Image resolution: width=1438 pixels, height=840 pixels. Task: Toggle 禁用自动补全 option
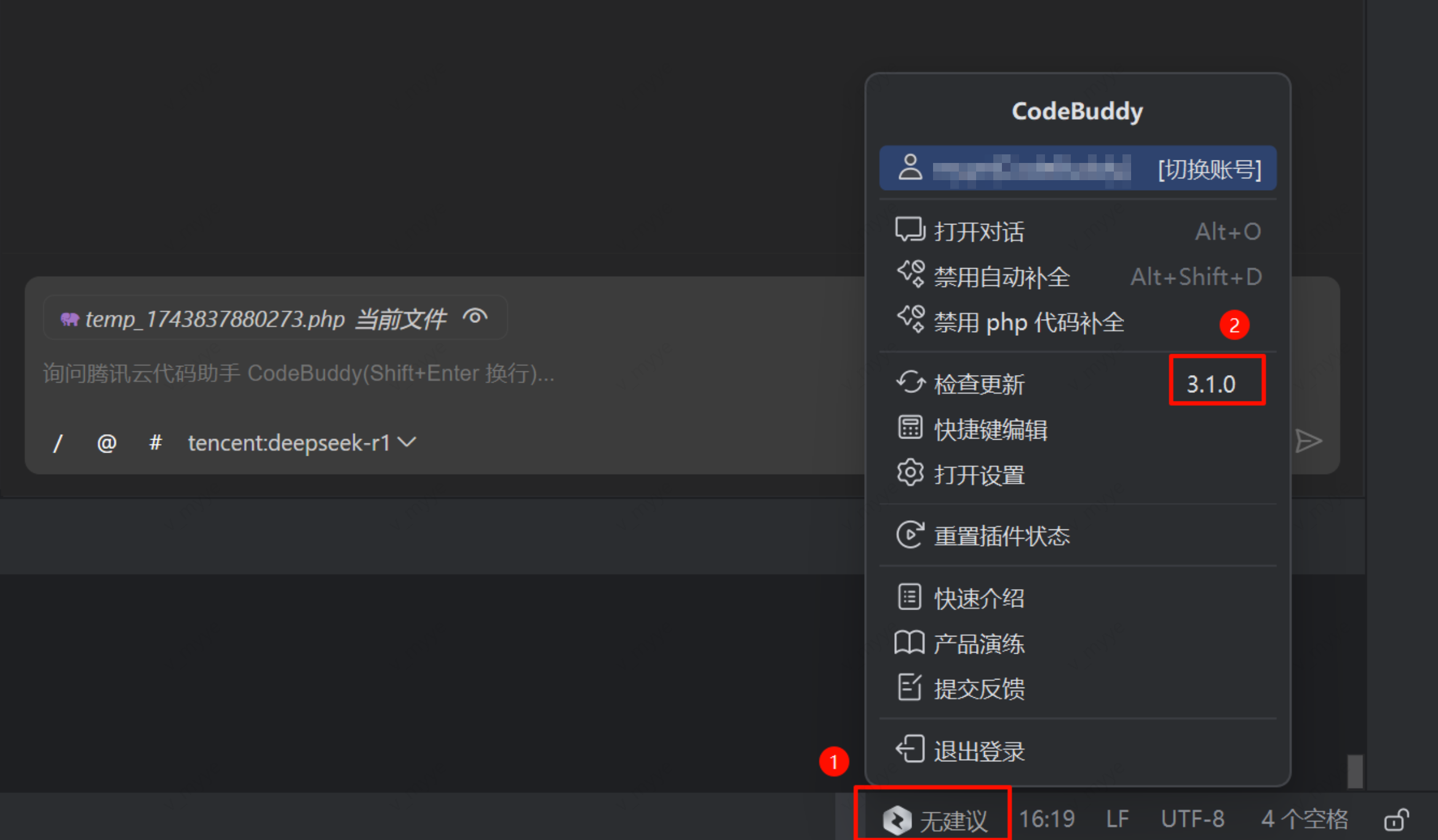pyautogui.click(x=1078, y=277)
